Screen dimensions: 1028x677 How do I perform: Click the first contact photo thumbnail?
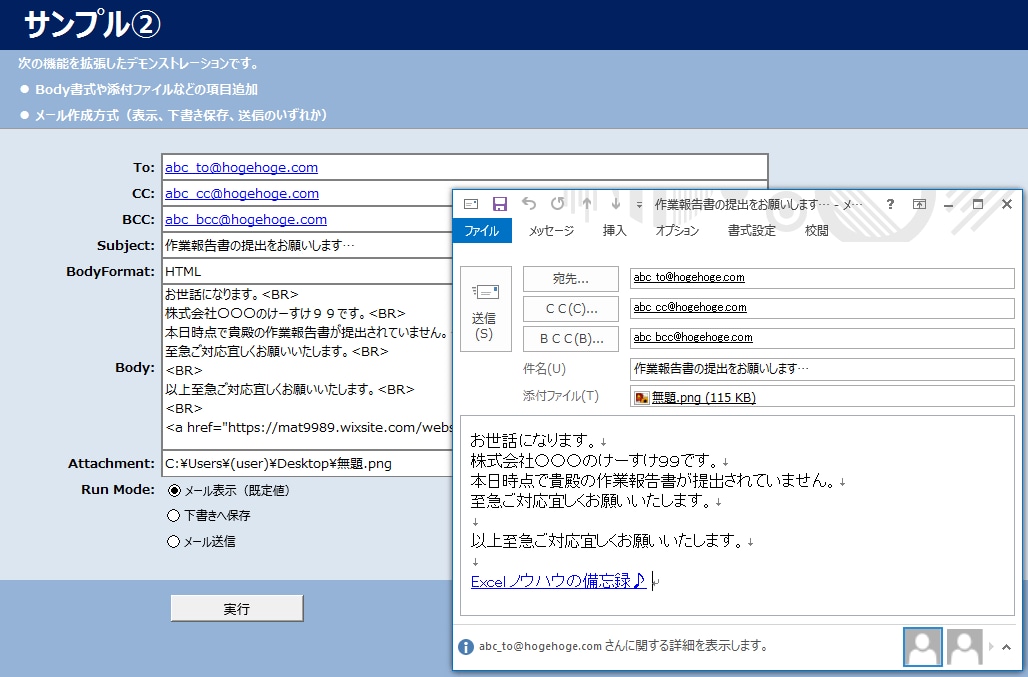click(922, 647)
